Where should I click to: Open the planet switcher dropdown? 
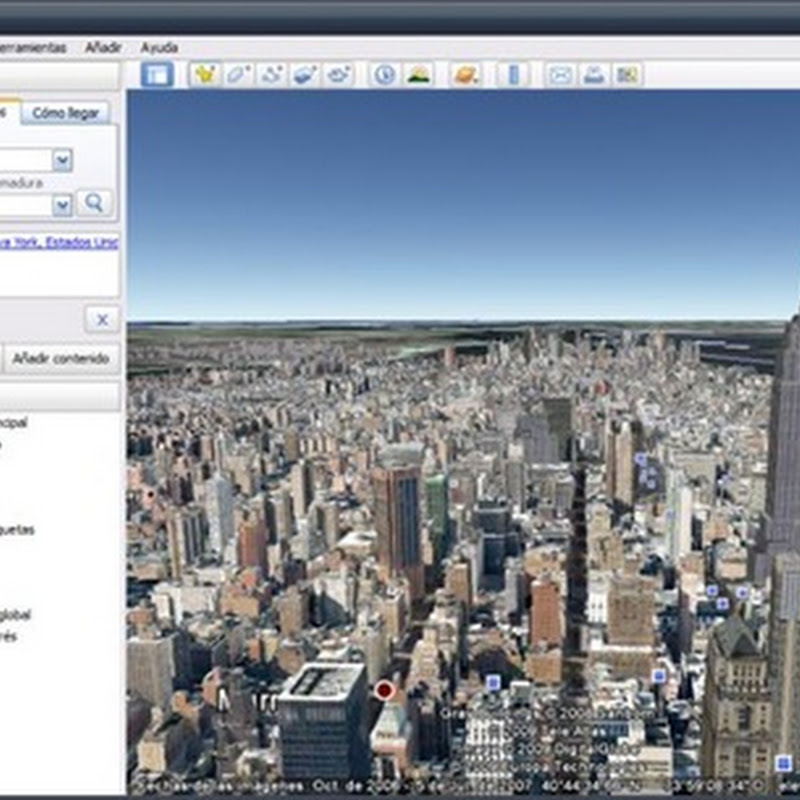tap(465, 75)
